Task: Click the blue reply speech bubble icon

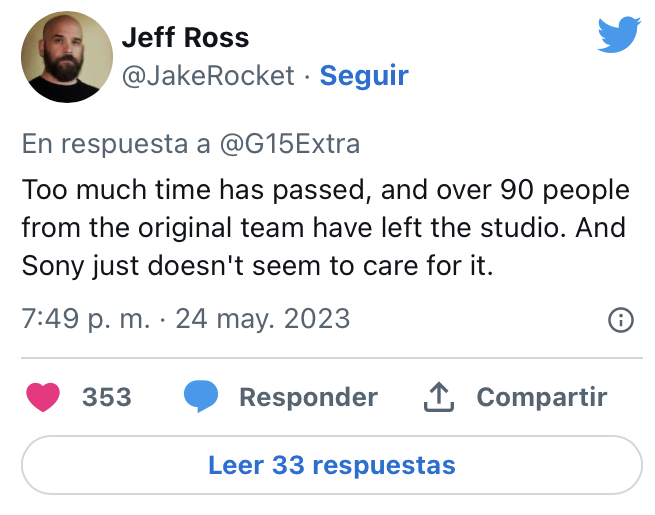Action: click(201, 396)
